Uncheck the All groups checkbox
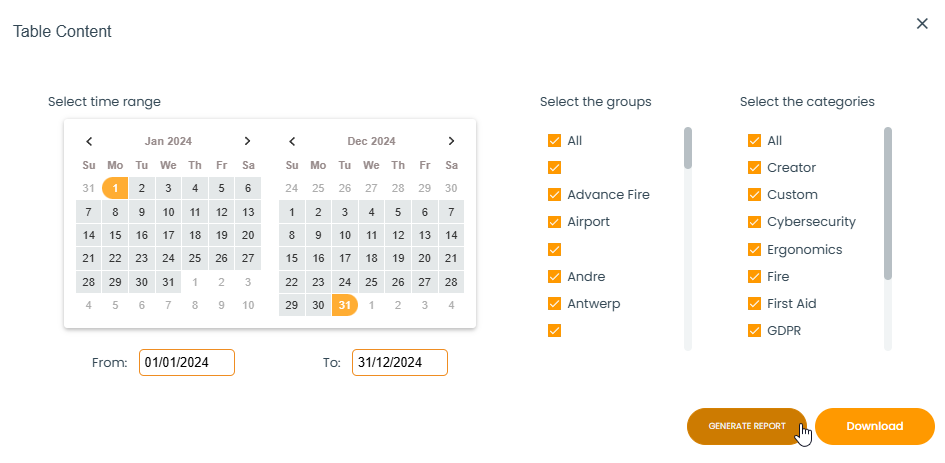The image size is (945, 463). tap(554, 141)
